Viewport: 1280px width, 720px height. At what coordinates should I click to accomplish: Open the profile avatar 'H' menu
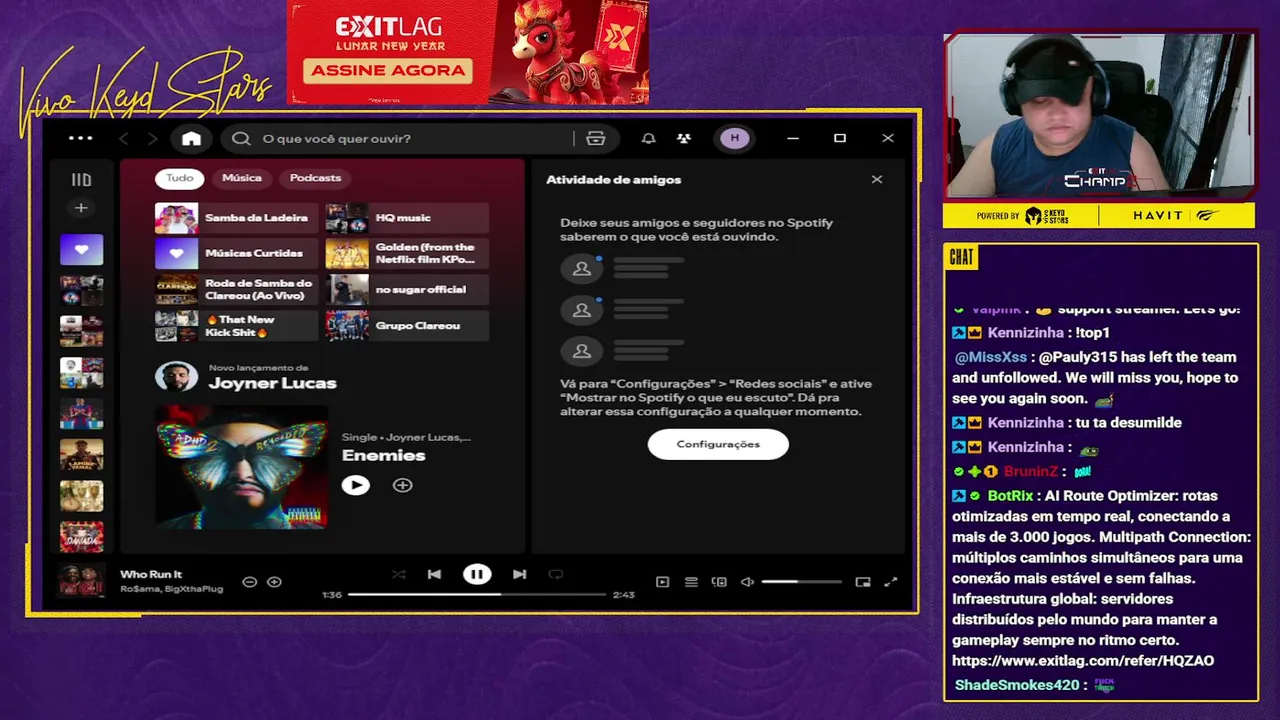click(x=735, y=138)
